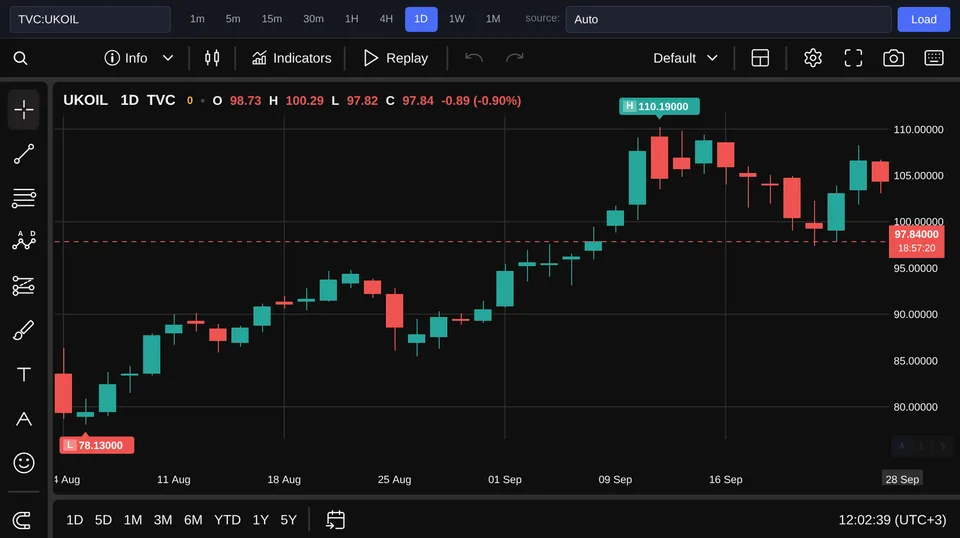Viewport: 960px width, 538px height.
Task: Toggle the magnet snap mode
Action: pyautogui.click(x=23, y=521)
